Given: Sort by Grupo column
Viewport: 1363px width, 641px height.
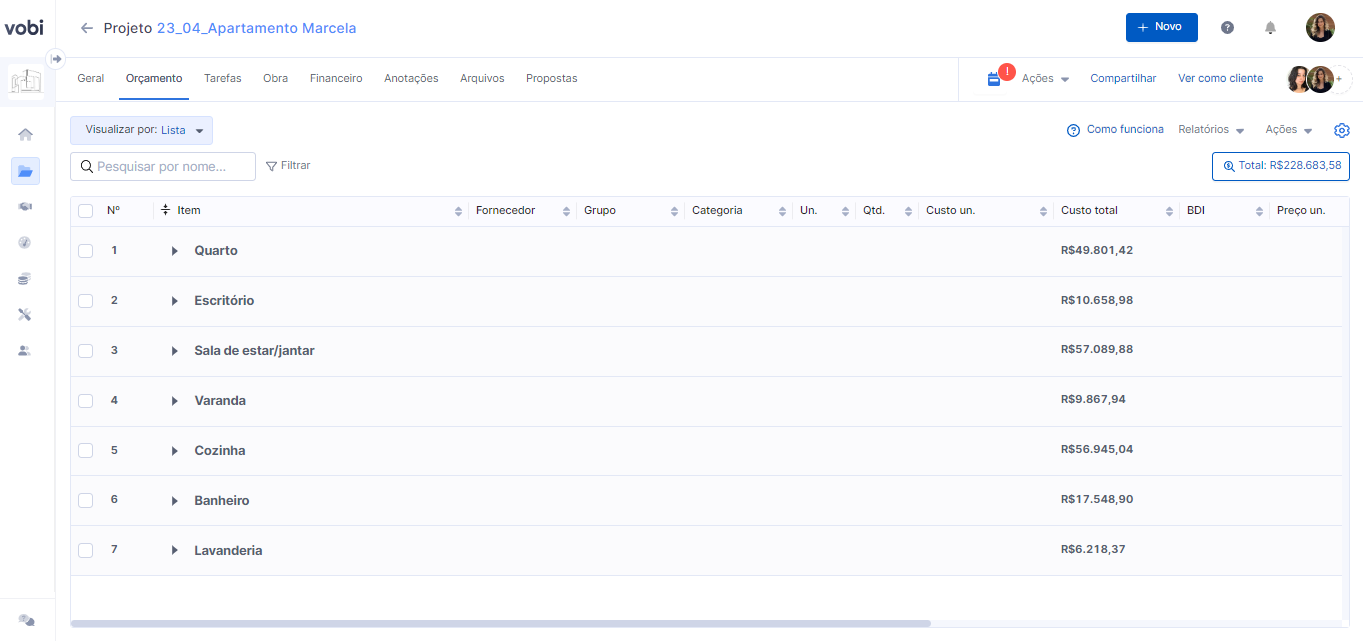Looking at the screenshot, I should (674, 211).
